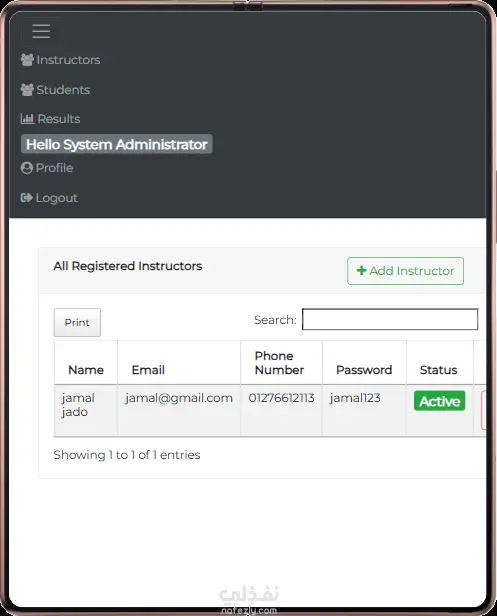Click Showing 1 to 1 of 1 entries

pyautogui.click(x=127, y=455)
